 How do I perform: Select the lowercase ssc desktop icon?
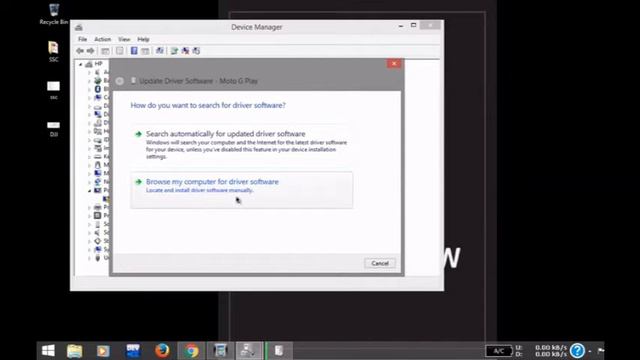[53, 90]
